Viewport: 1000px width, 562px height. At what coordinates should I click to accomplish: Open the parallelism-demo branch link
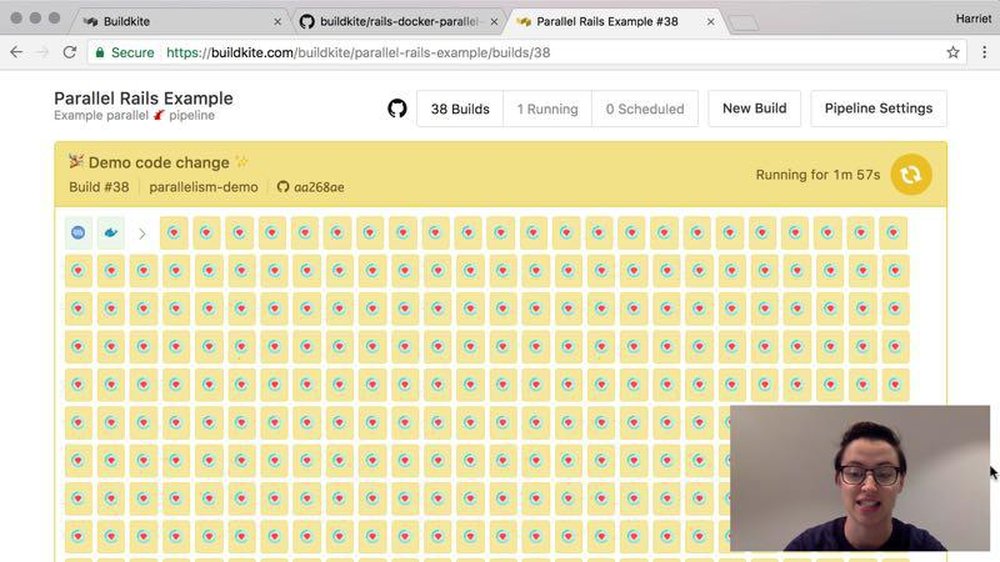(203, 187)
